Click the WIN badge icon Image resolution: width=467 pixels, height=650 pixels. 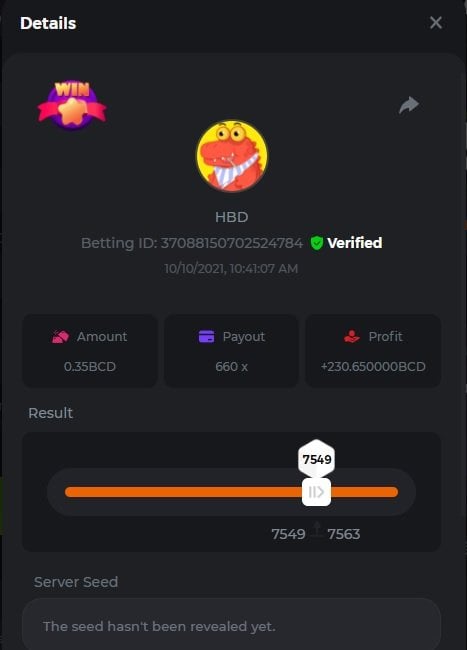pyautogui.click(x=72, y=105)
